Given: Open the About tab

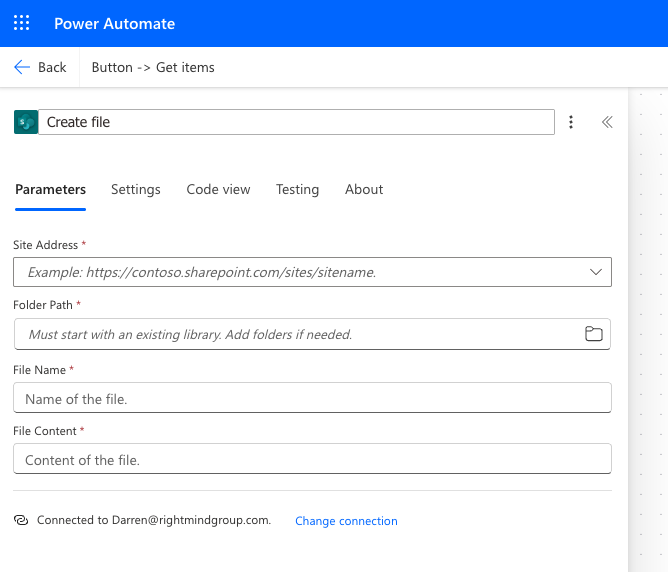Looking at the screenshot, I should point(364,190).
